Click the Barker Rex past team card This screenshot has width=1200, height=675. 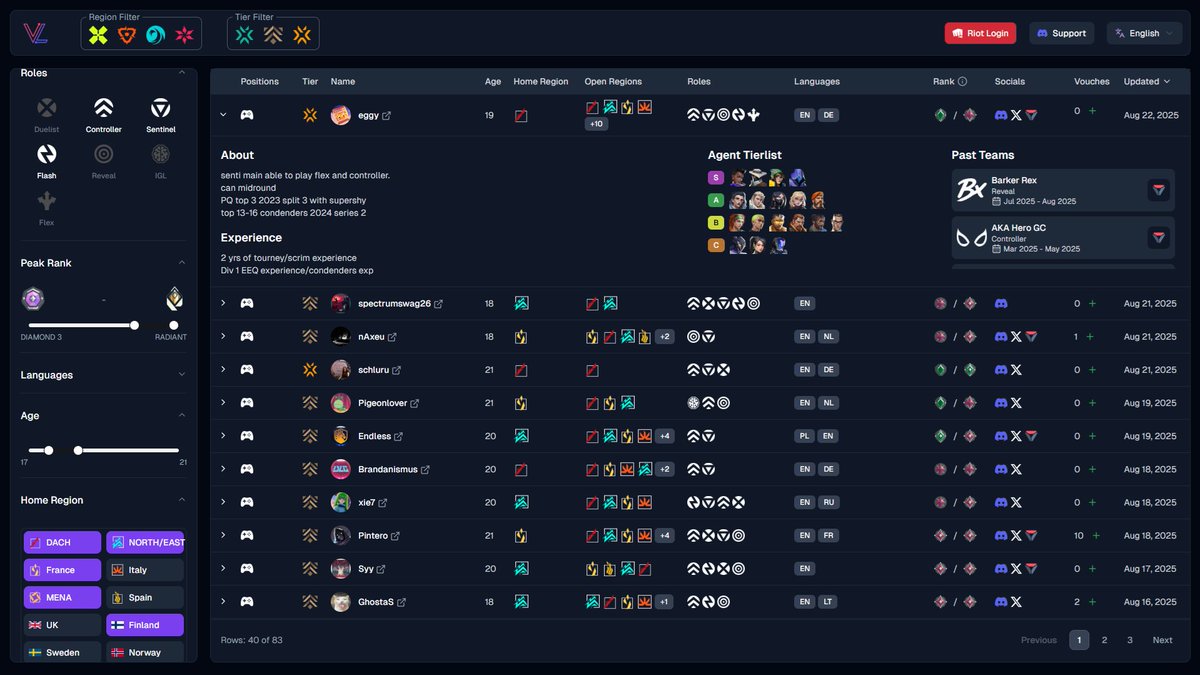click(1063, 190)
